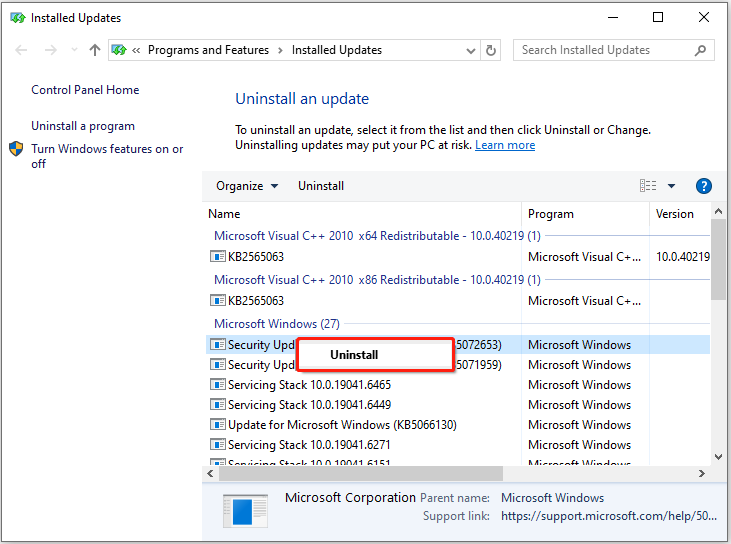Click the support.microsoft.com support link text
The image size is (731, 544).
point(609,516)
